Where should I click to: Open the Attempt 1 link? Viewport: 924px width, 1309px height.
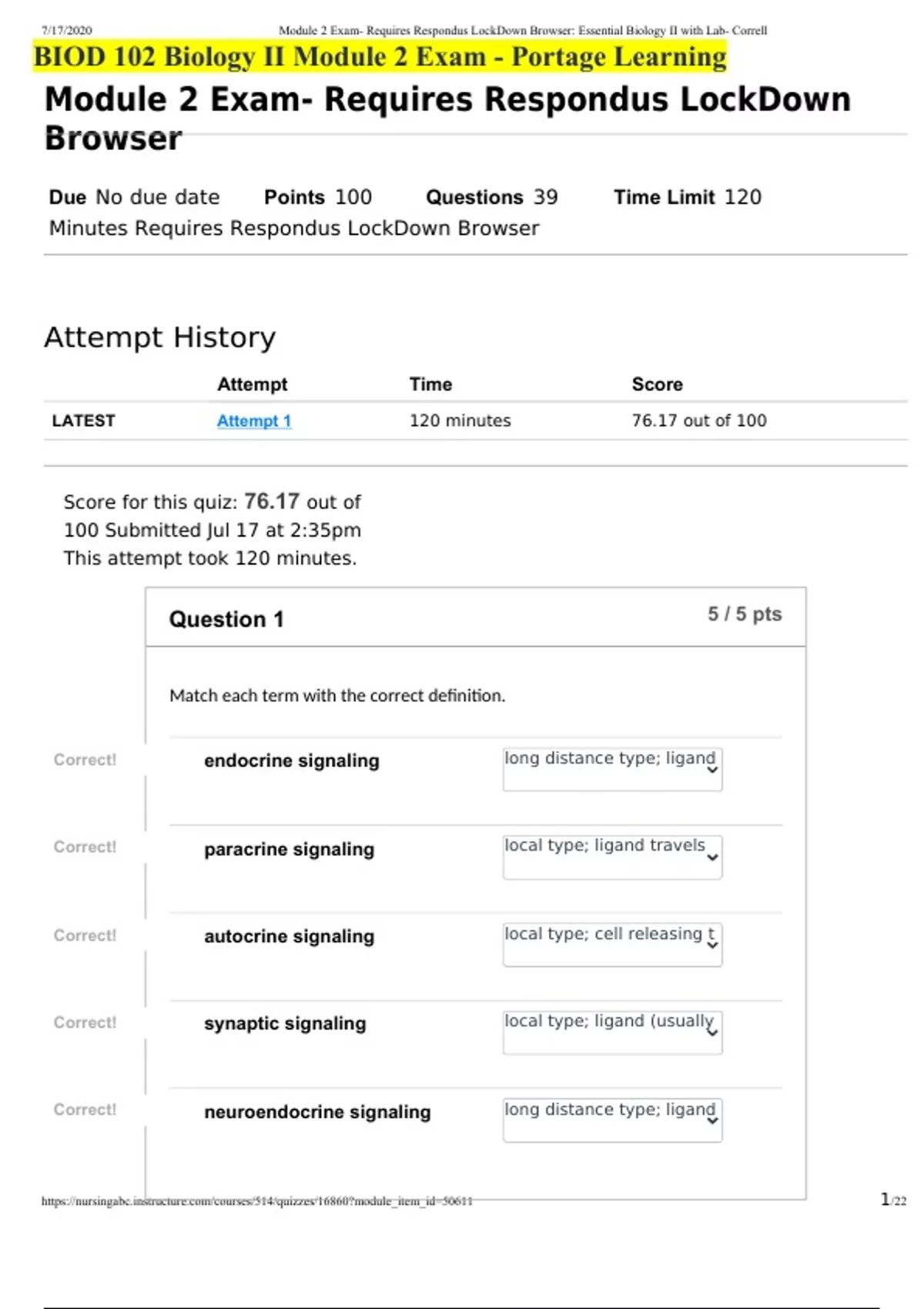(x=253, y=421)
